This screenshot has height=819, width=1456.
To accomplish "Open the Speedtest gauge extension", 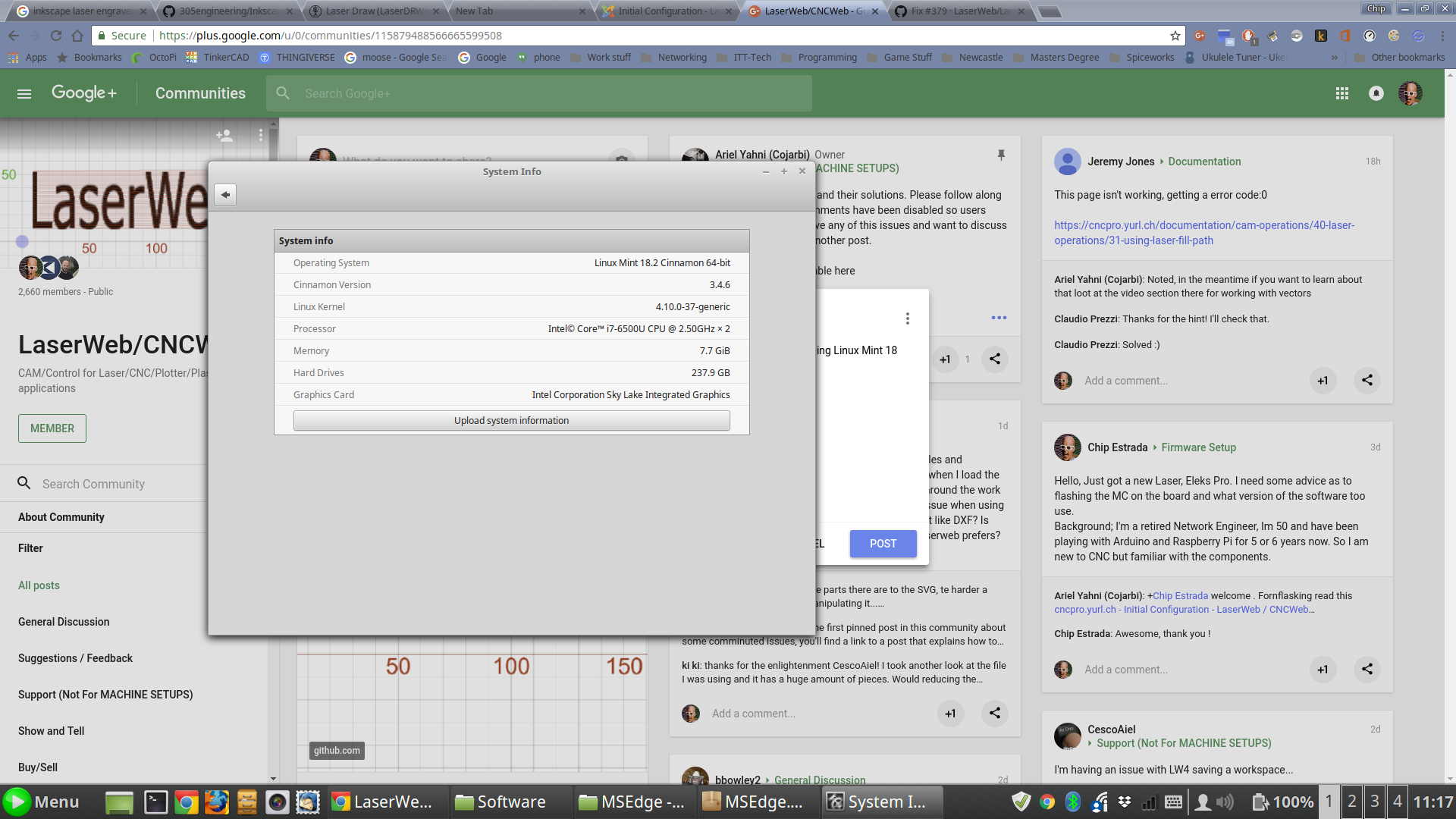I will [x=1370, y=36].
